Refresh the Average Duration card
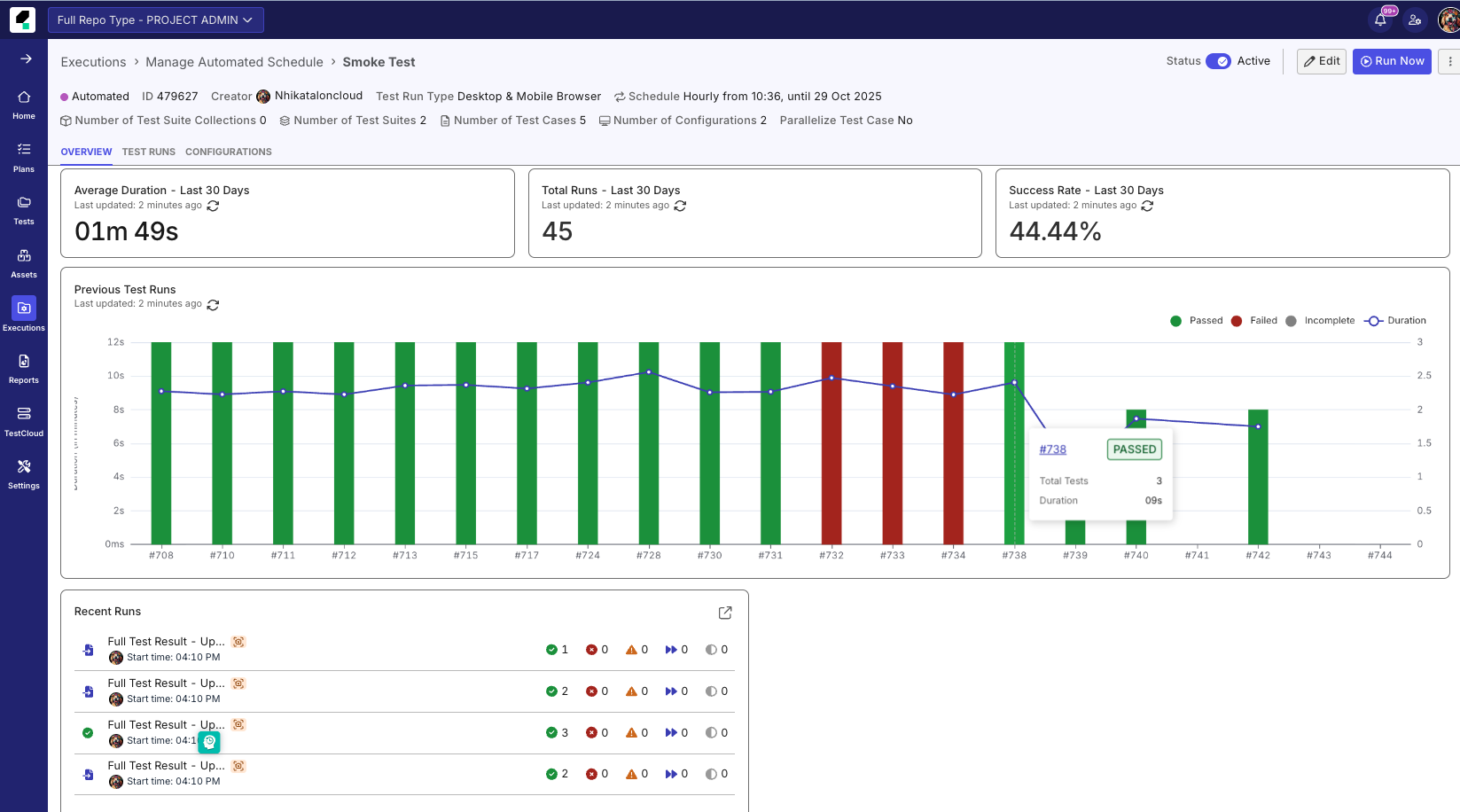1460x812 pixels. click(x=213, y=206)
